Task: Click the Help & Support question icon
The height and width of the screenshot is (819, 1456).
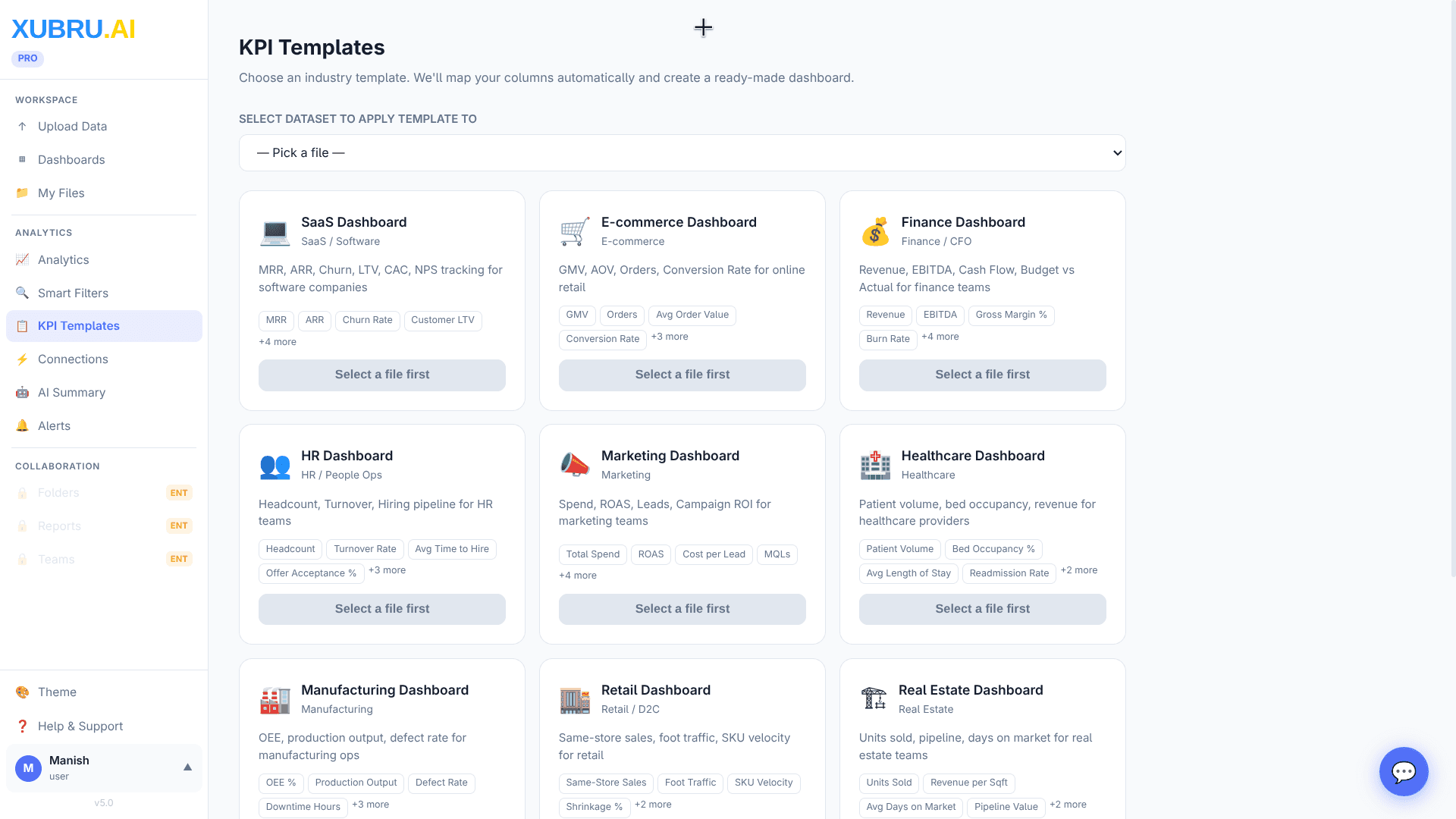Action: (x=22, y=726)
